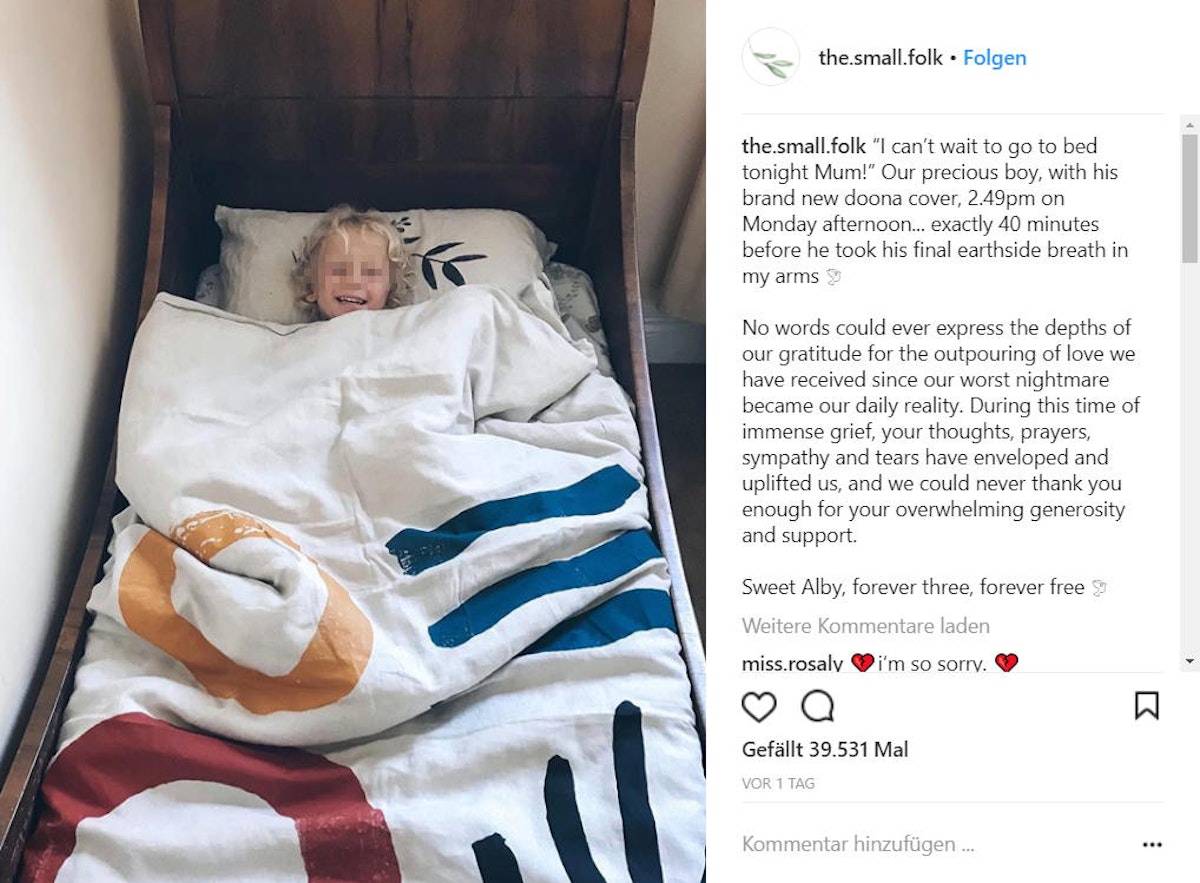Open the.small.folk username in the post header
The width and height of the screenshot is (1200, 883).
[x=880, y=58]
